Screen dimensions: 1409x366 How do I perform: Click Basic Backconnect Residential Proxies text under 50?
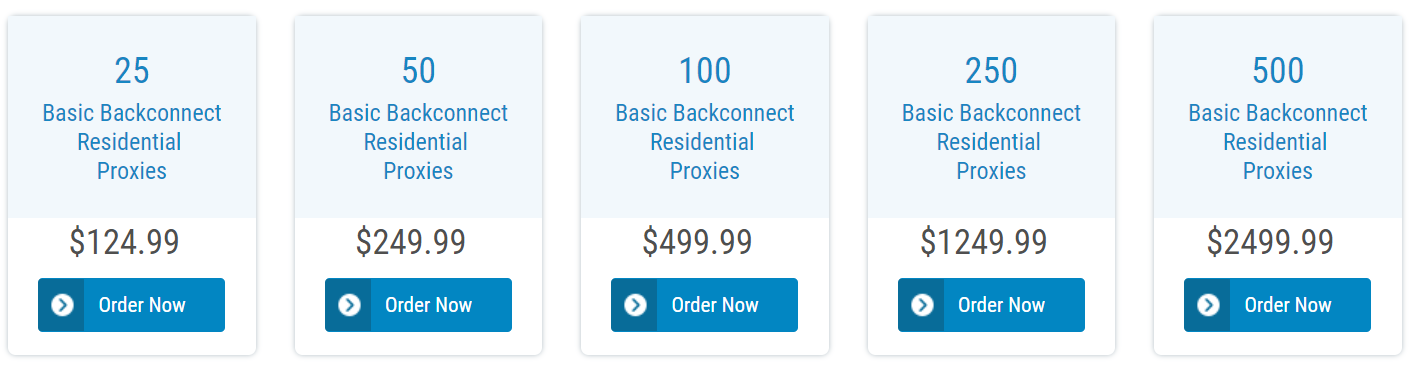point(419,142)
